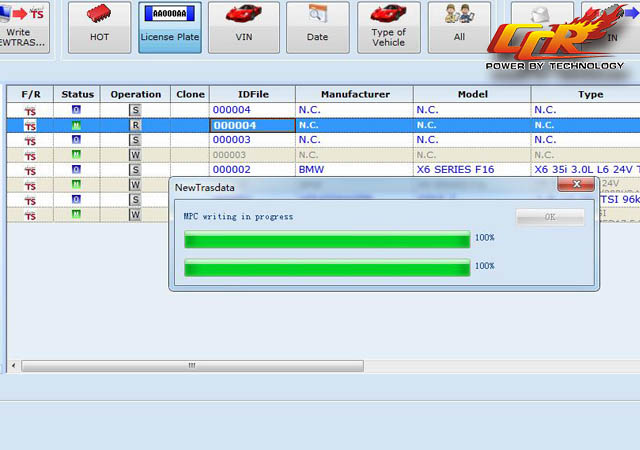The width and height of the screenshot is (640, 450).
Task: Click the green status icon in last row
Action: (76, 214)
